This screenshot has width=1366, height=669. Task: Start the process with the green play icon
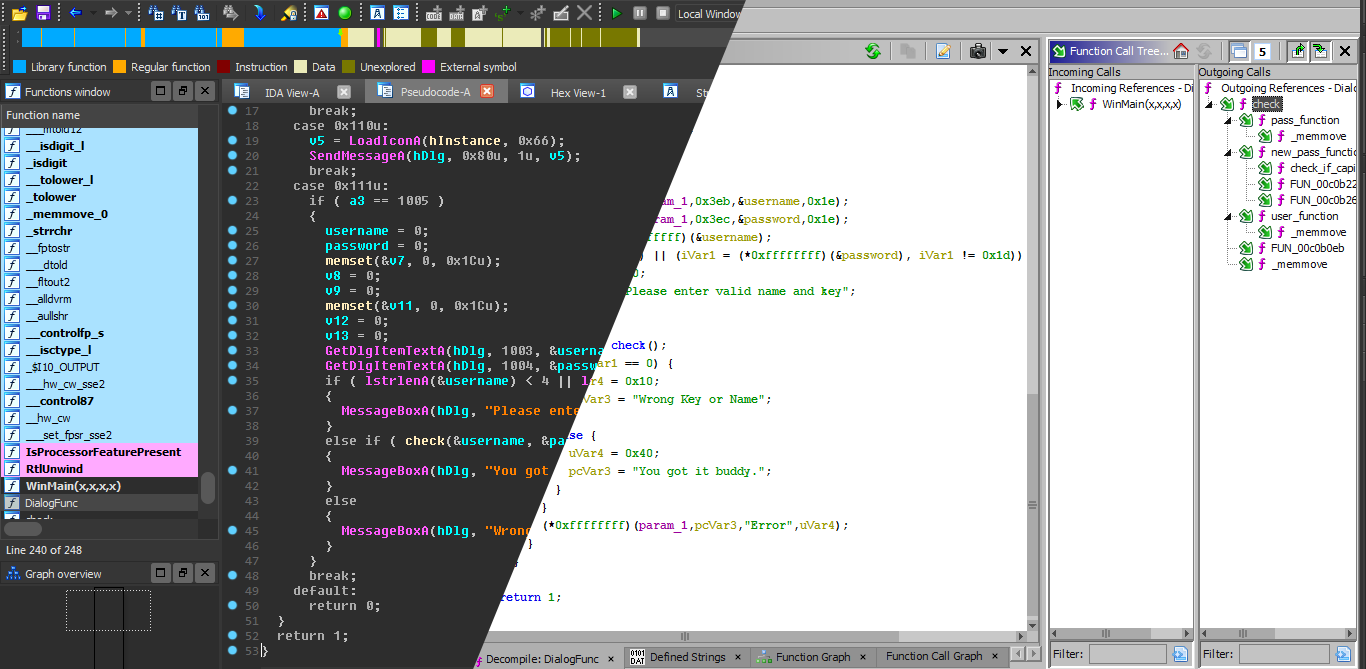tap(618, 13)
